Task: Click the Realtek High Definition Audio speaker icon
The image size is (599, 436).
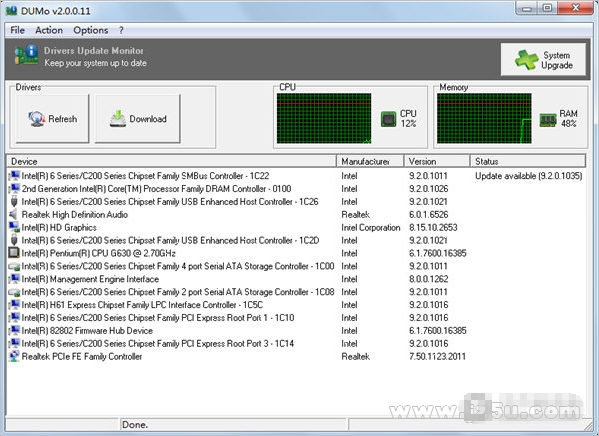Action: [14, 214]
